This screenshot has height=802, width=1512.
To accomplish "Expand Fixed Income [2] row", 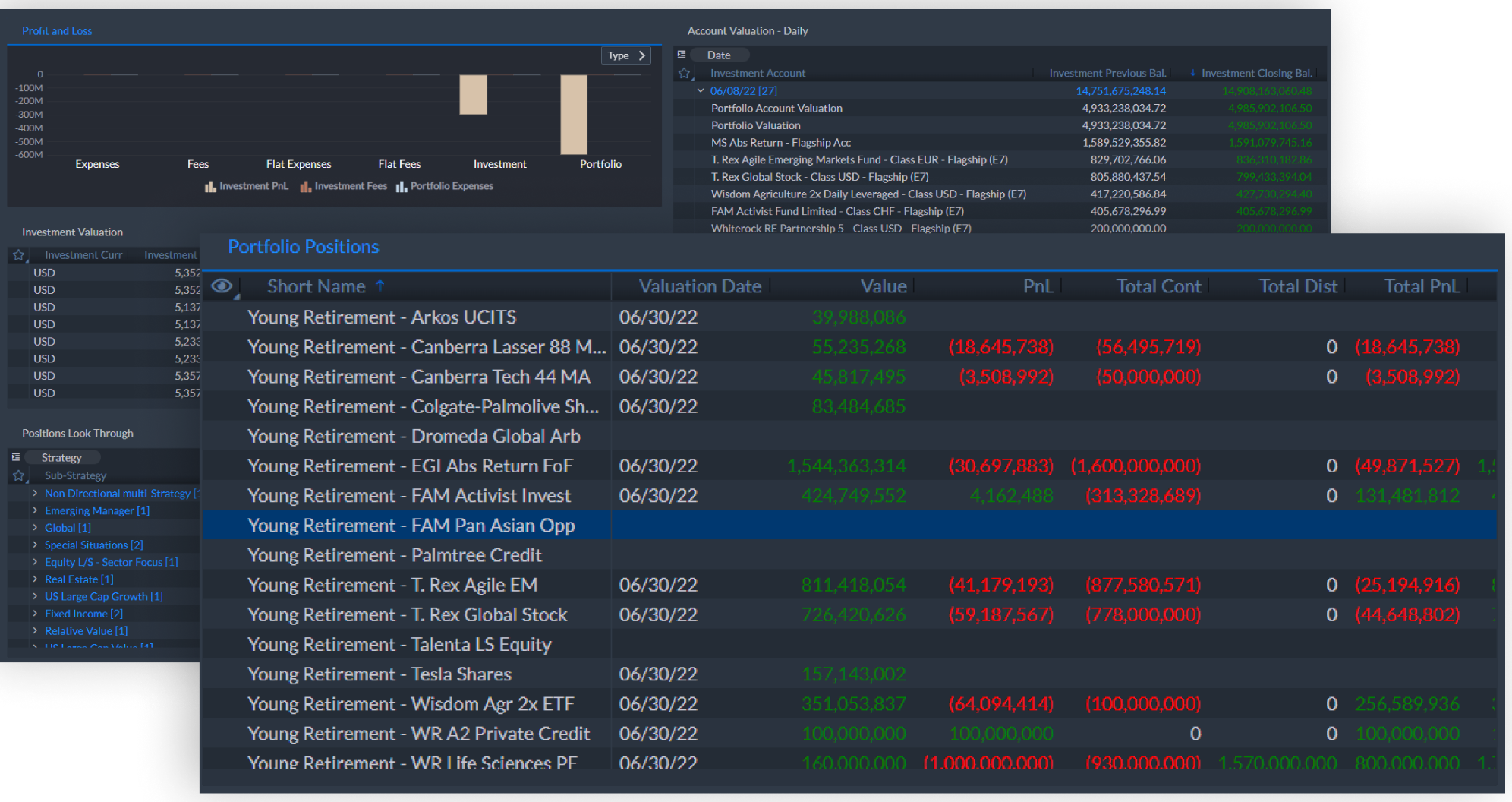I will coord(35,614).
